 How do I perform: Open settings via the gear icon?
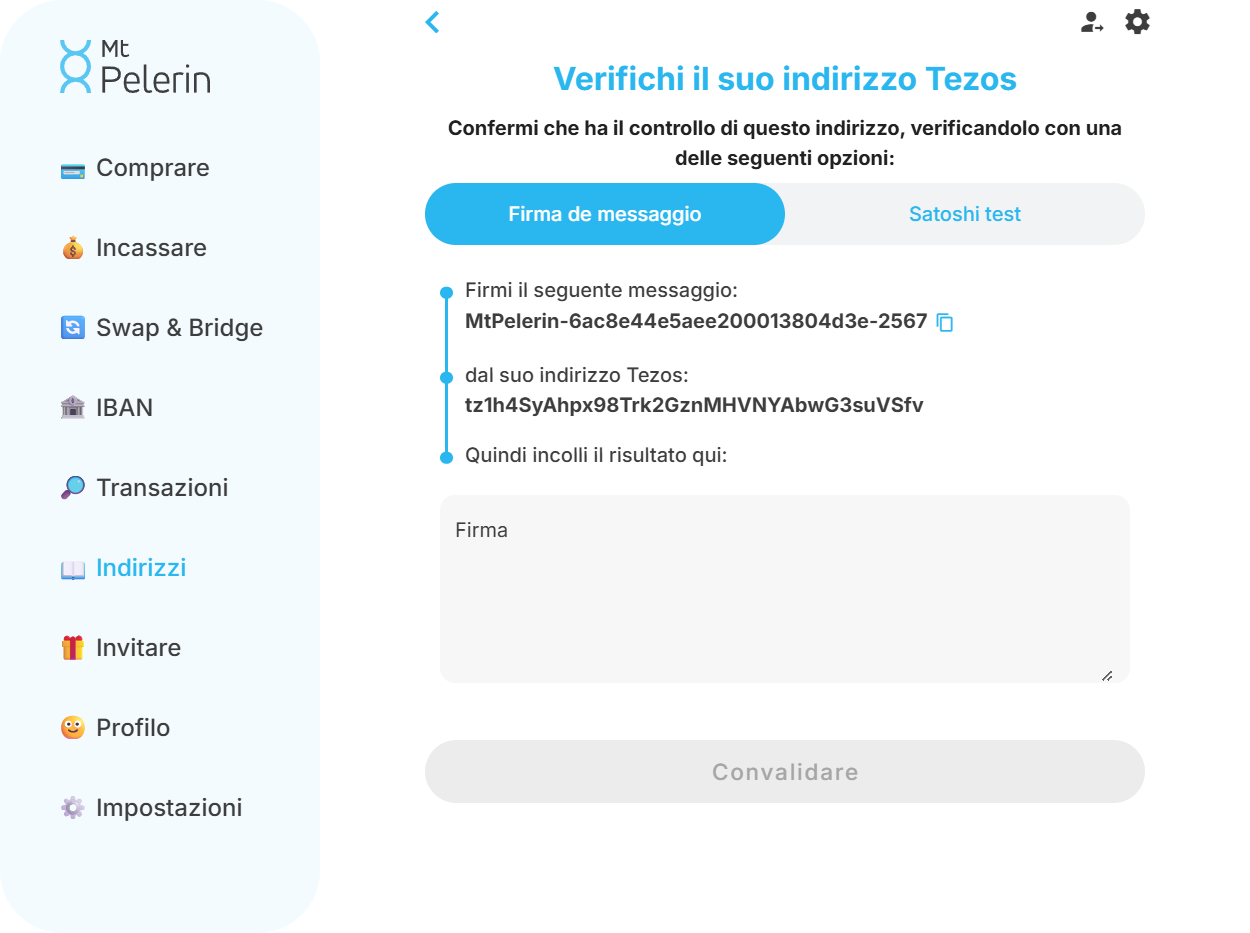pyautogui.click(x=1137, y=22)
